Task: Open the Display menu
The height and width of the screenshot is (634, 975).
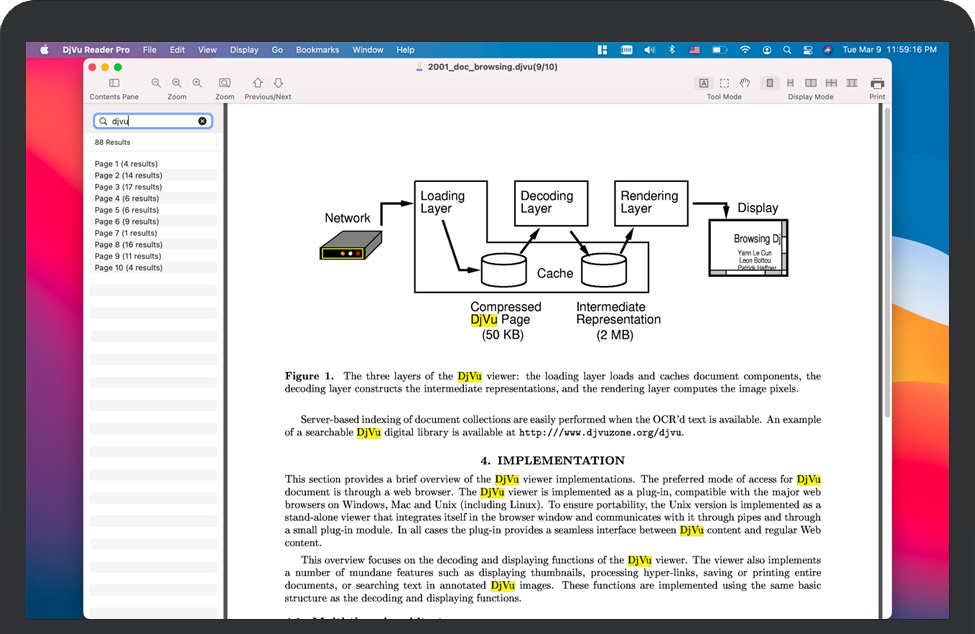Action: (244, 50)
